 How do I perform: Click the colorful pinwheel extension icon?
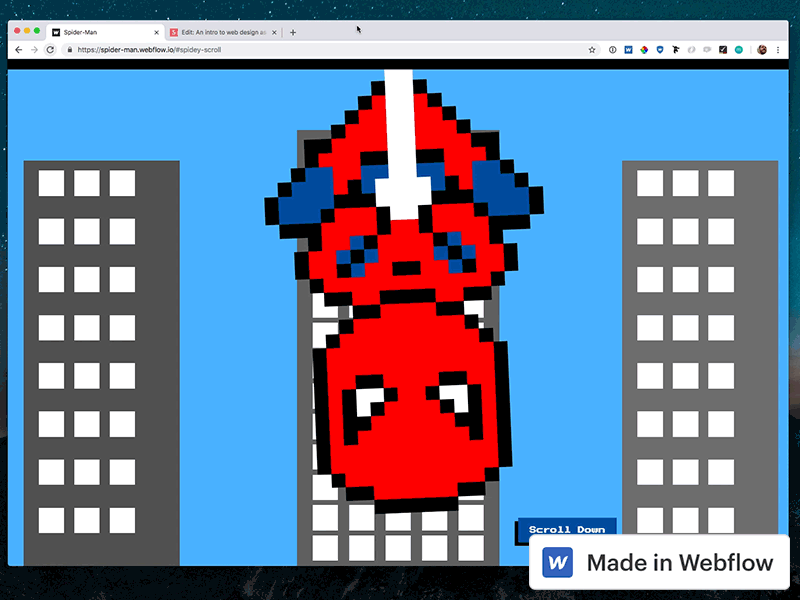click(x=644, y=48)
